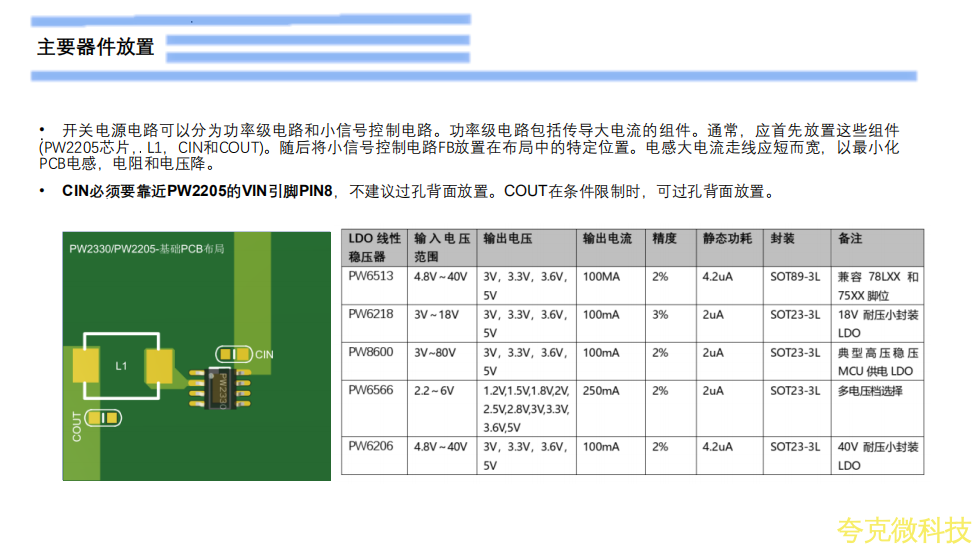Click the PW2330 chip package on the PCB
This screenshot has width=977, height=544.
(222, 388)
